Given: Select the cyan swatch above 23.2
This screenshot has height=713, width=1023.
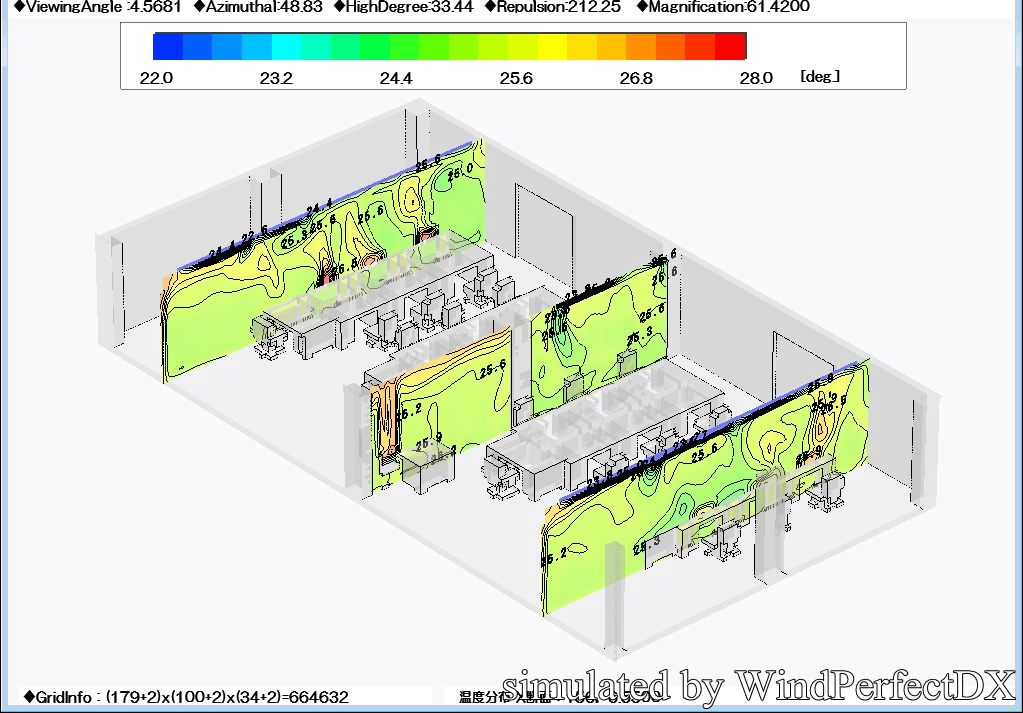Looking at the screenshot, I should 287,46.
